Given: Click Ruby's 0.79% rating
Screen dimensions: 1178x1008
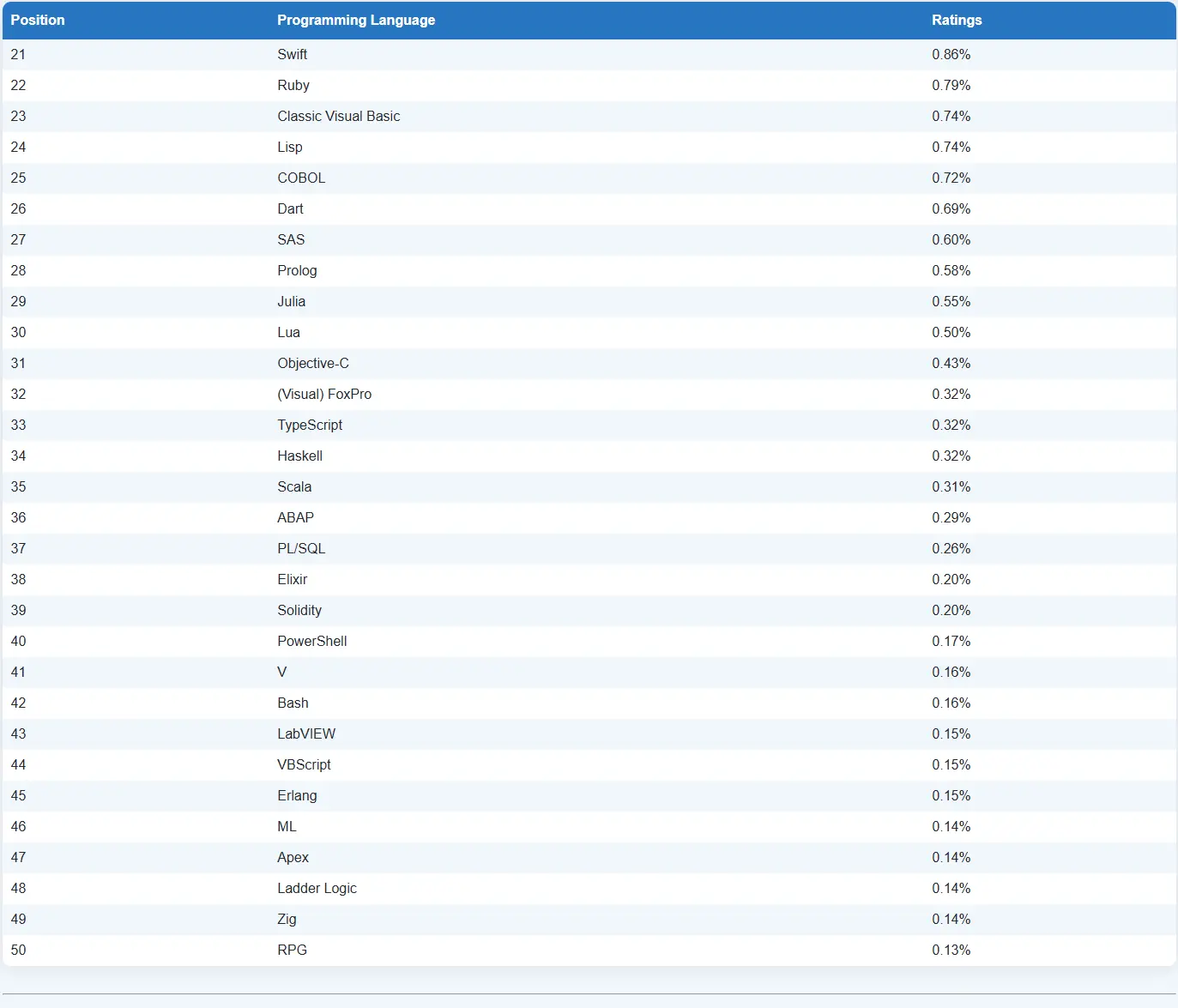Looking at the screenshot, I should 951,85.
